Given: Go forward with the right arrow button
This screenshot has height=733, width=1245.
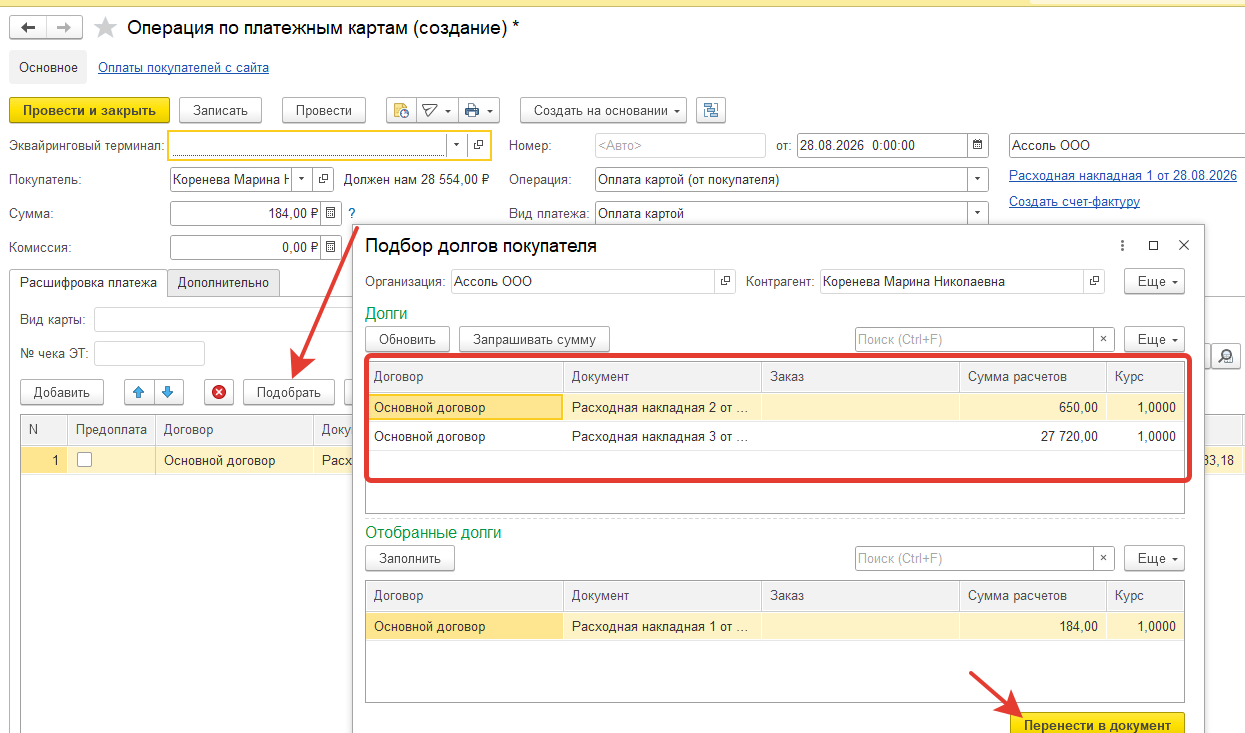Looking at the screenshot, I should (x=65, y=28).
